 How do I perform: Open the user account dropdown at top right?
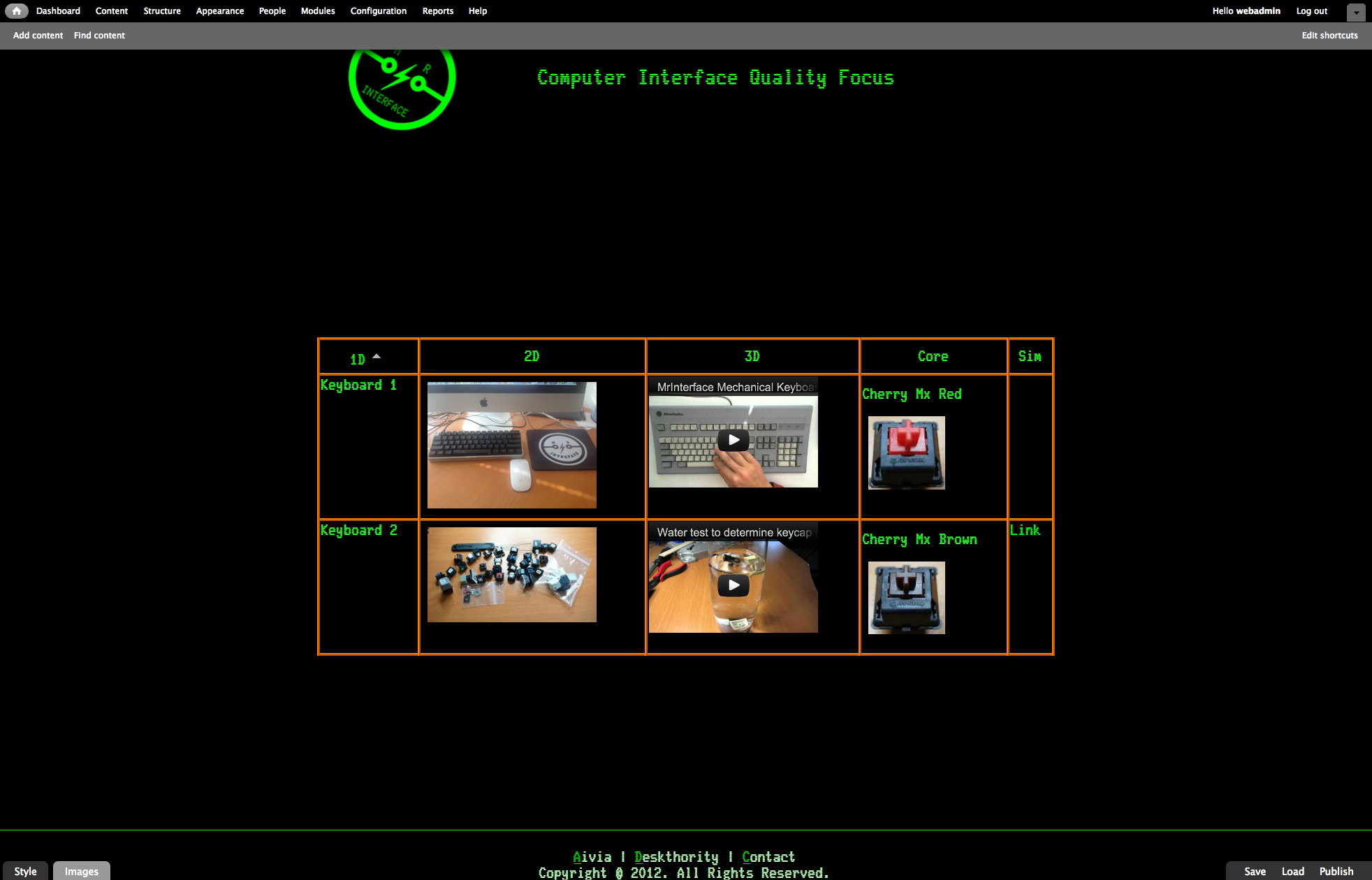[1355, 12]
